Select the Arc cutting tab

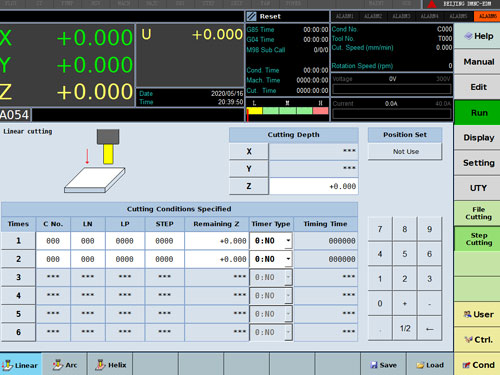click(65, 365)
